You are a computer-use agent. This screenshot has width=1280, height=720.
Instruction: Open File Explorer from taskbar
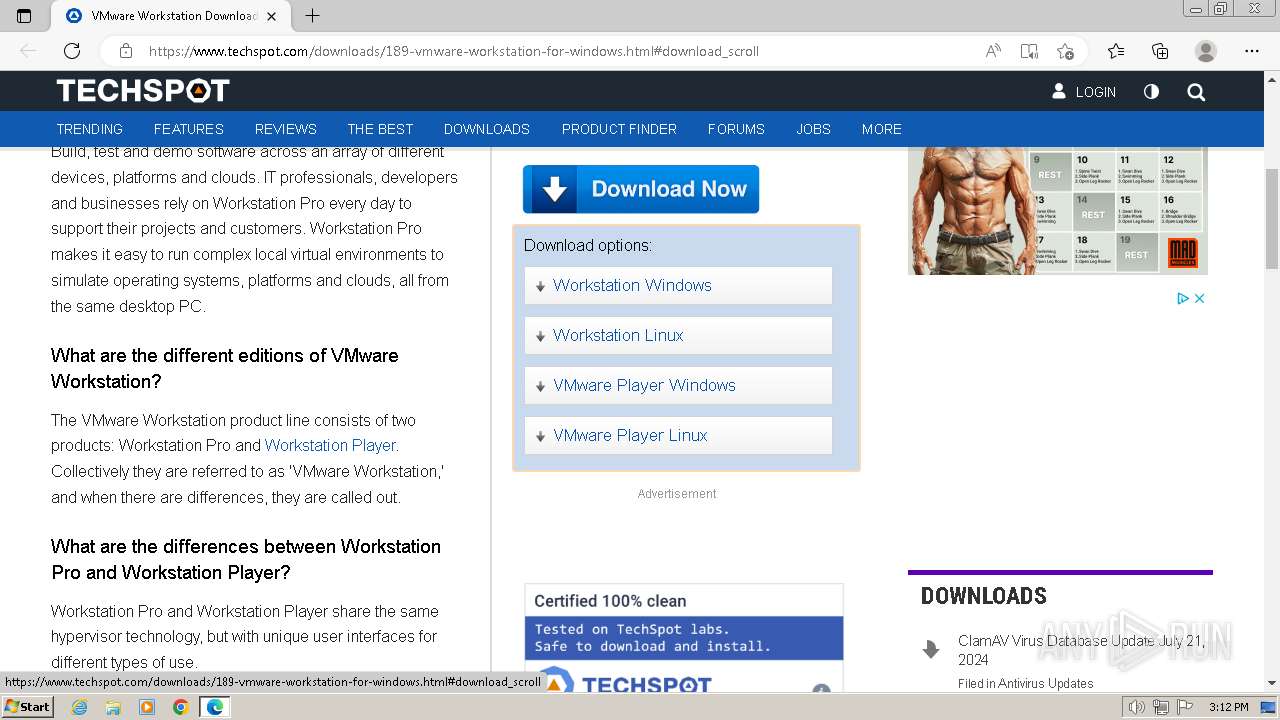point(113,707)
